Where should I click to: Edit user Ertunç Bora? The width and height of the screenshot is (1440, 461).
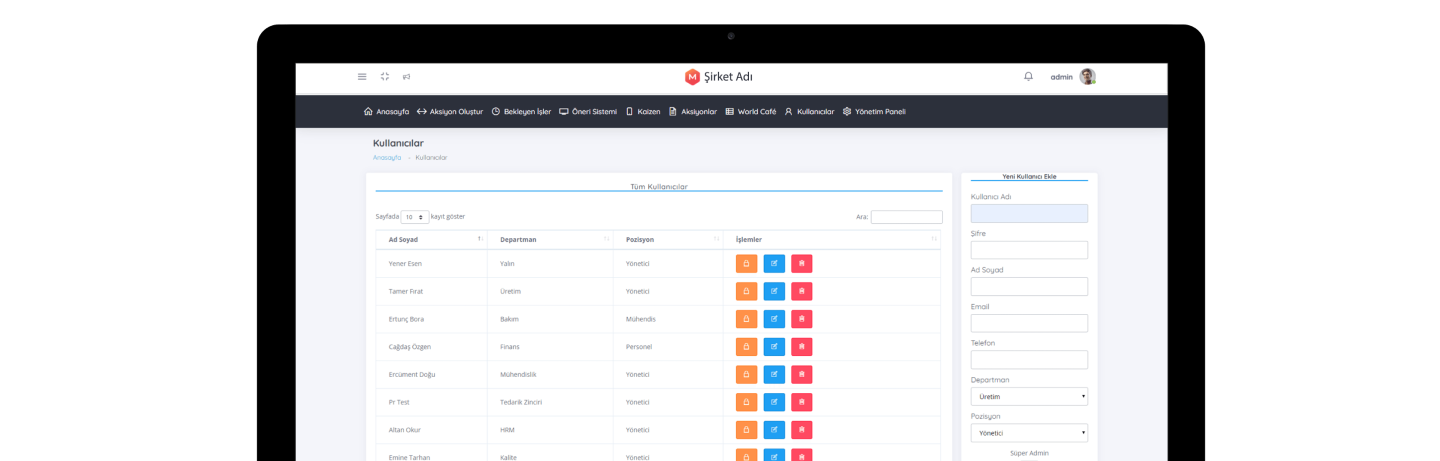tap(774, 319)
